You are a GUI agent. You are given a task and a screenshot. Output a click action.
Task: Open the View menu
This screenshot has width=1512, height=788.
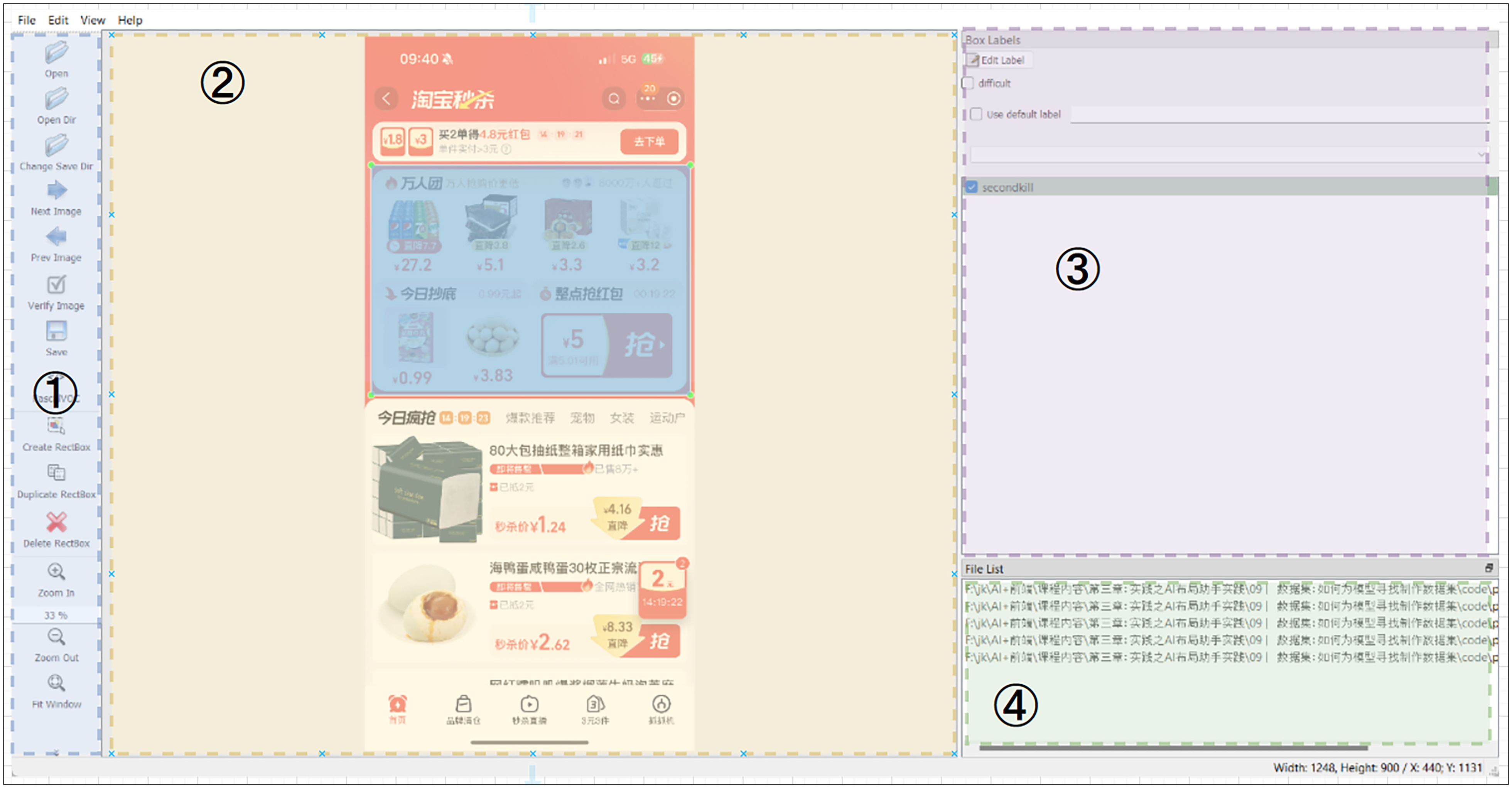(92, 20)
